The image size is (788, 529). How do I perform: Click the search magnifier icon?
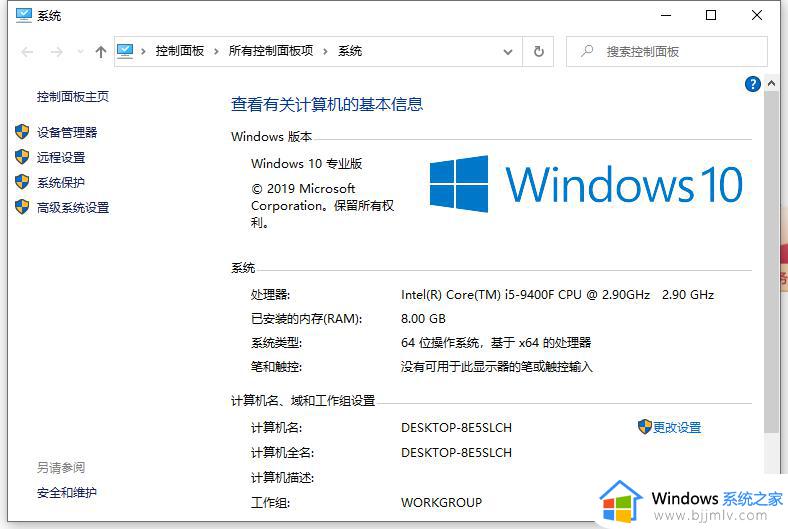pyautogui.click(x=587, y=51)
